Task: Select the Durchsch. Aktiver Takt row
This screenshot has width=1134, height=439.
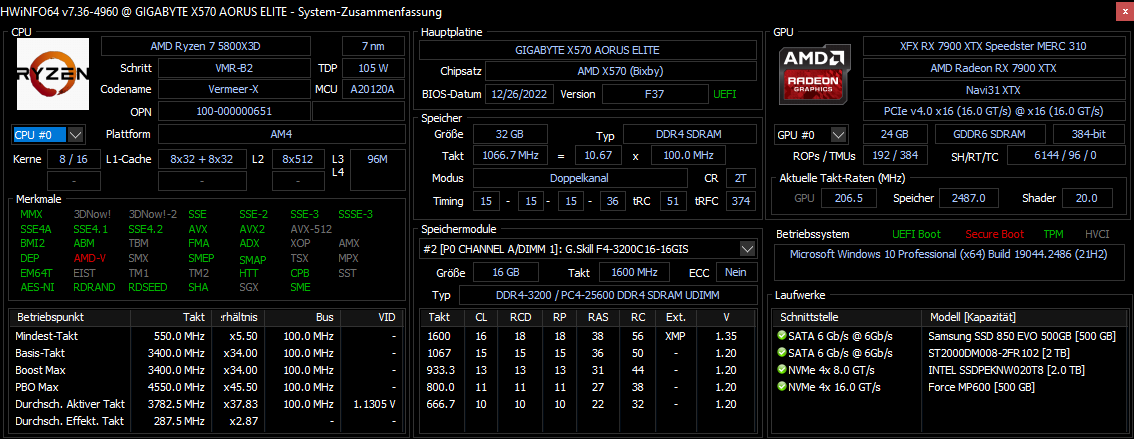Action: pyautogui.click(x=206, y=404)
